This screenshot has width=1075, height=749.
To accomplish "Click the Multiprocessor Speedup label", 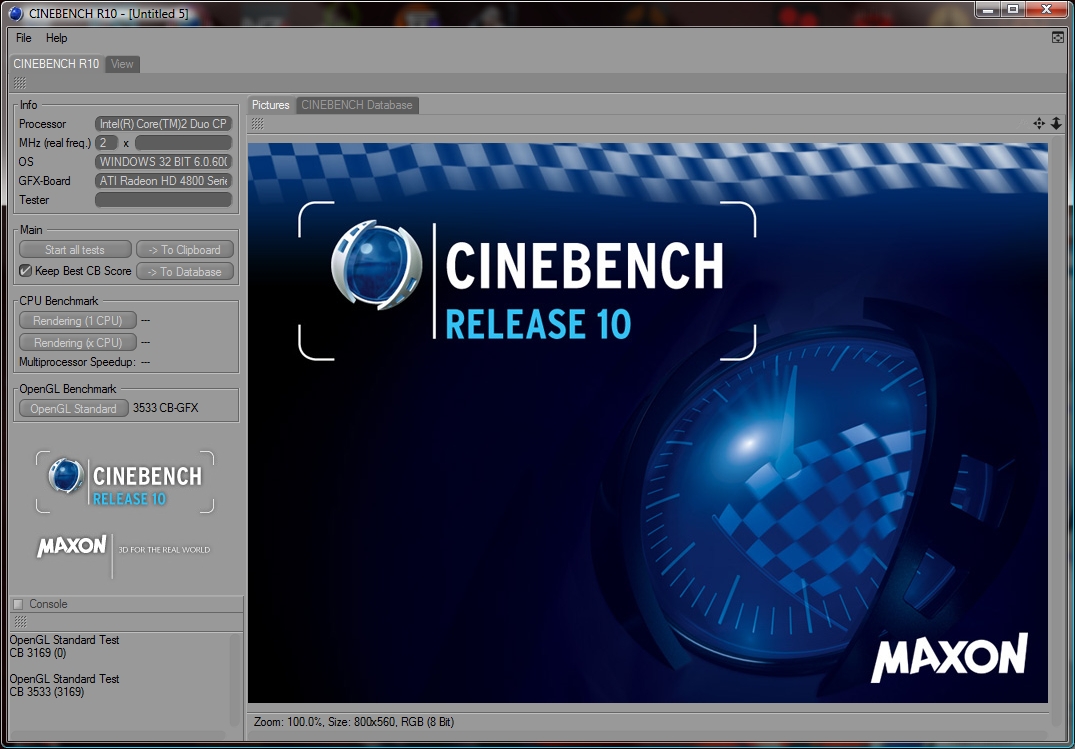I will coord(77,361).
